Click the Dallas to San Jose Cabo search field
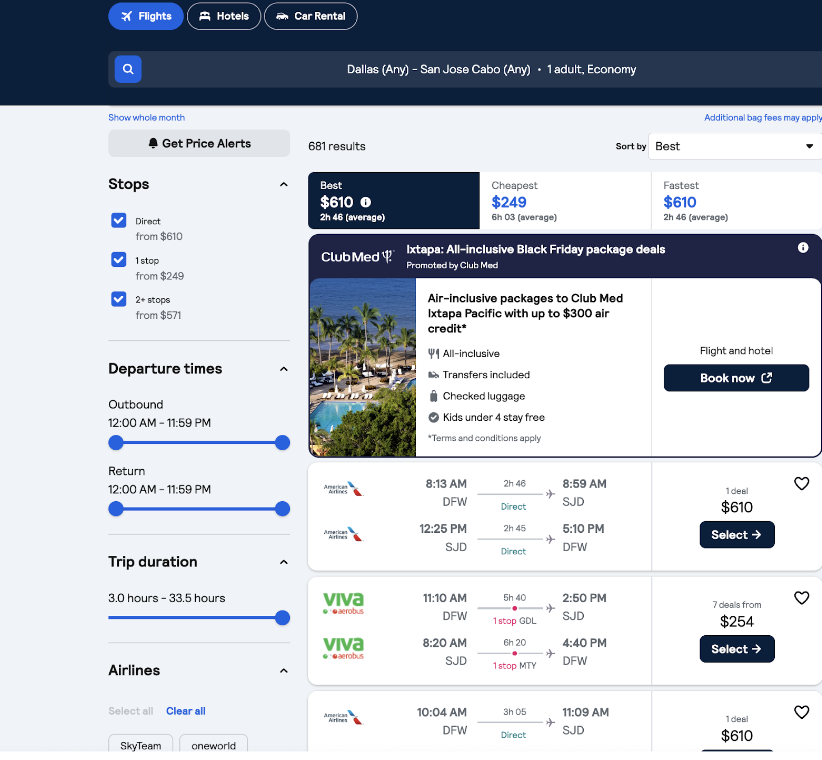This screenshot has width=822, height=760. click(x=465, y=69)
